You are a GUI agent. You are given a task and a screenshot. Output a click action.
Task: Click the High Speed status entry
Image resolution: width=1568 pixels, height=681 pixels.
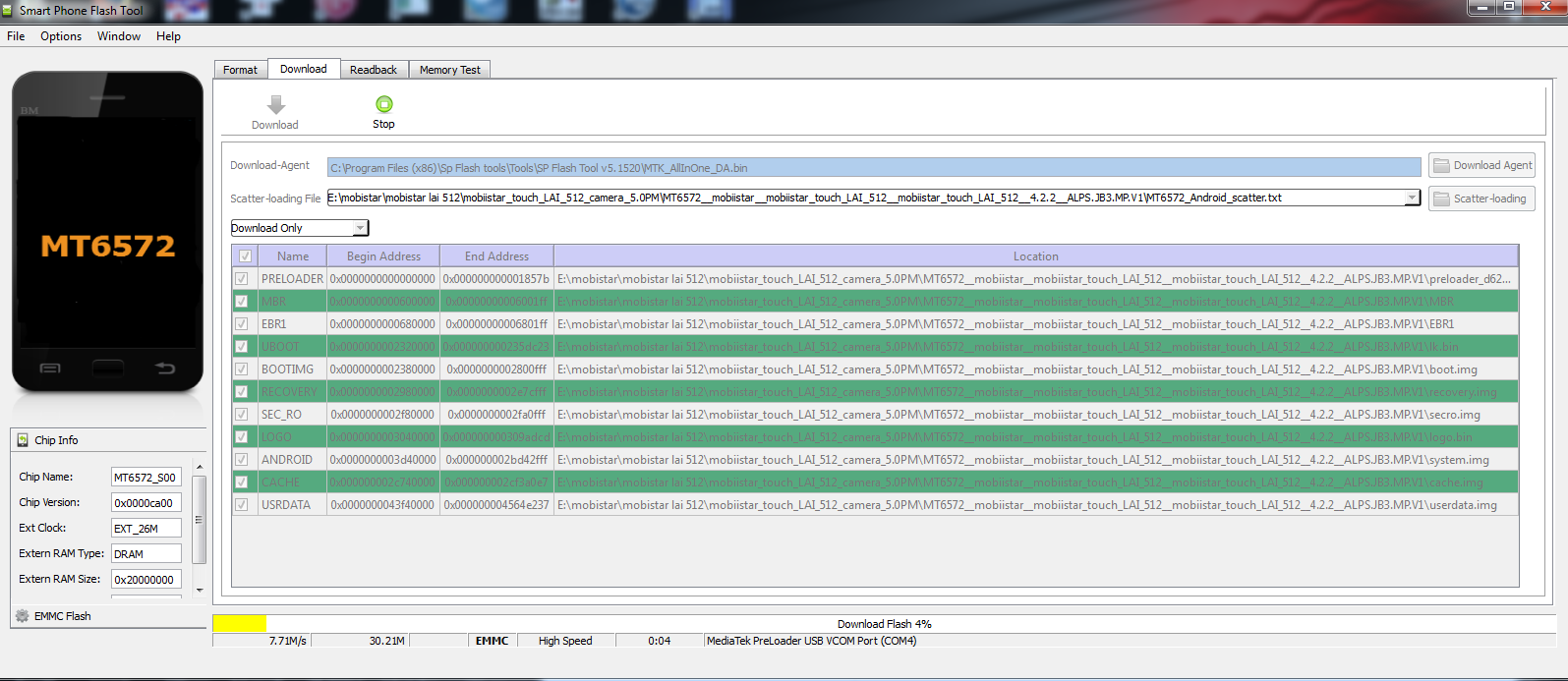[x=565, y=641]
